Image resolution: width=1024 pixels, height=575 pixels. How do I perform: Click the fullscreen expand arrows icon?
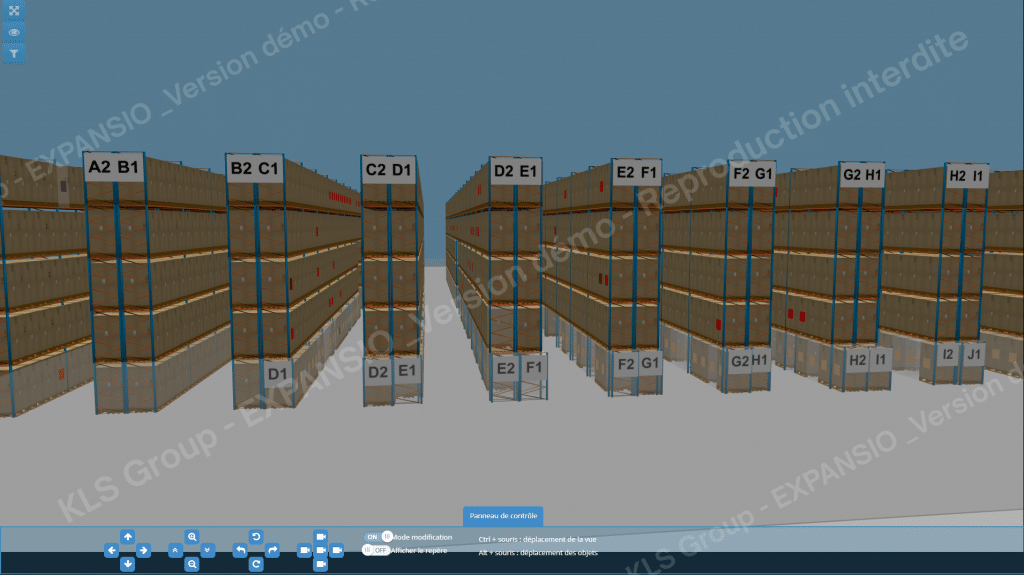pos(14,10)
